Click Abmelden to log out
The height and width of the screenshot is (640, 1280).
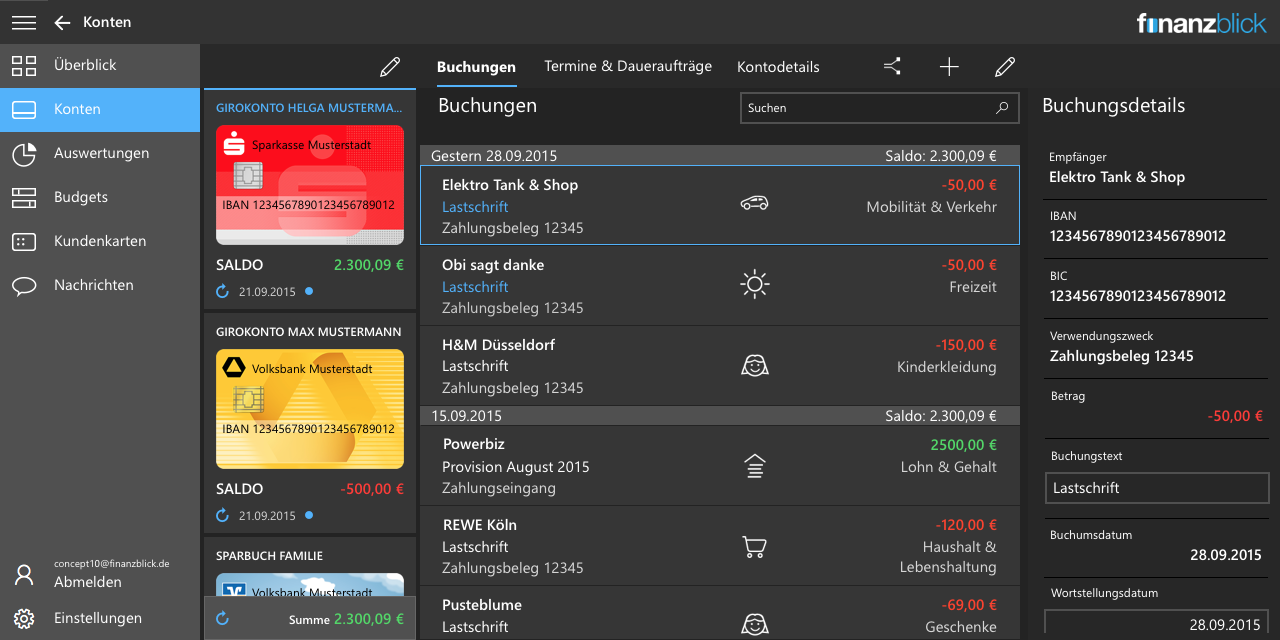[x=88, y=582]
